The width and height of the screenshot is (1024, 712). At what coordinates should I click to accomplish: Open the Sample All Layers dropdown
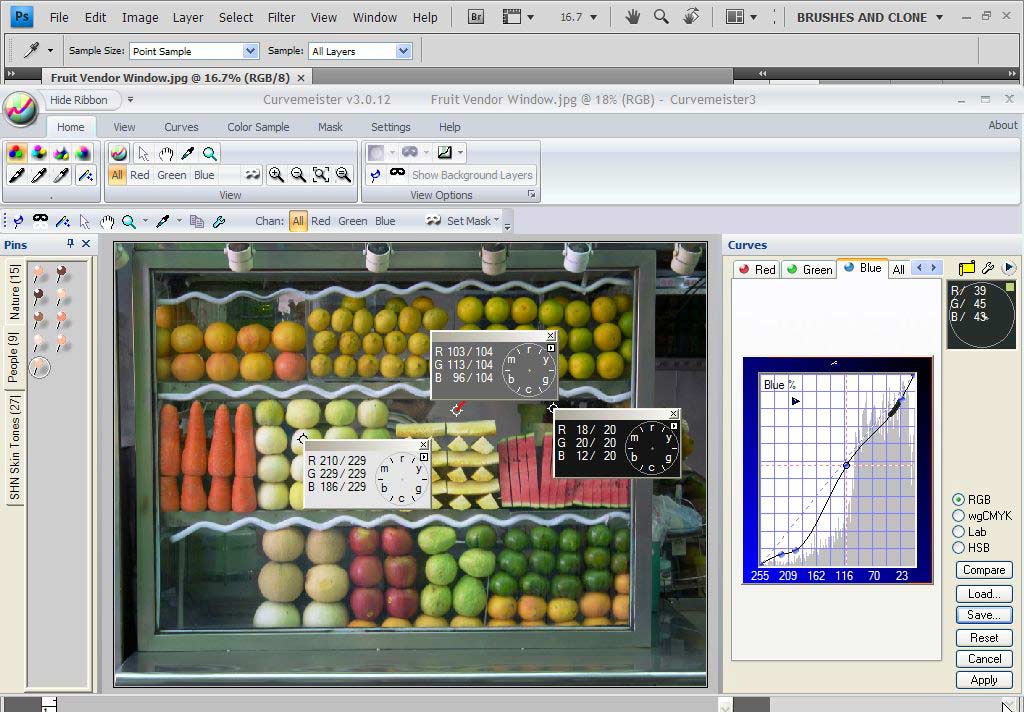[x=404, y=51]
